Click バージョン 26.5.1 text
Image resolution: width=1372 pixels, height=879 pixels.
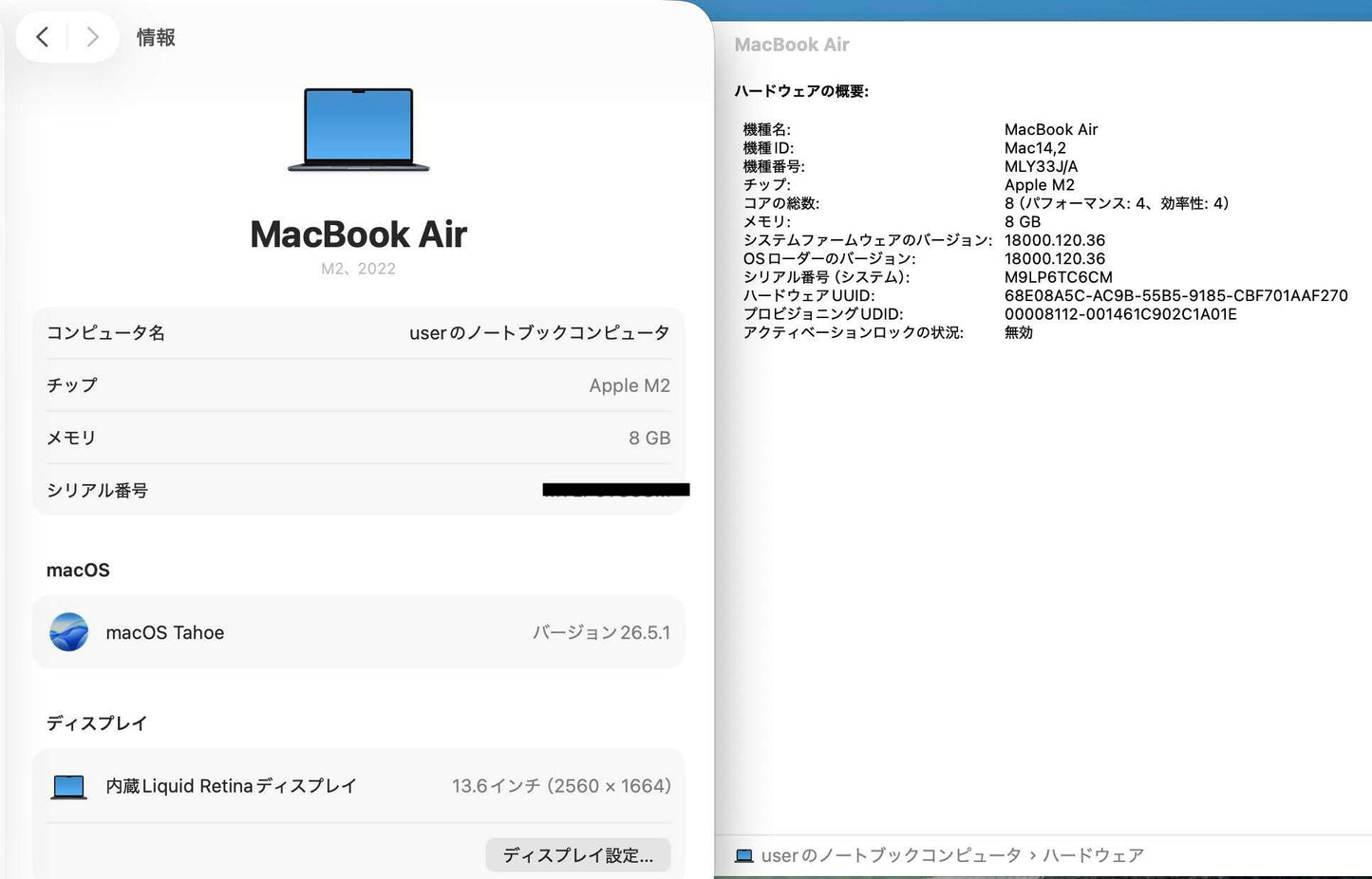click(x=601, y=632)
